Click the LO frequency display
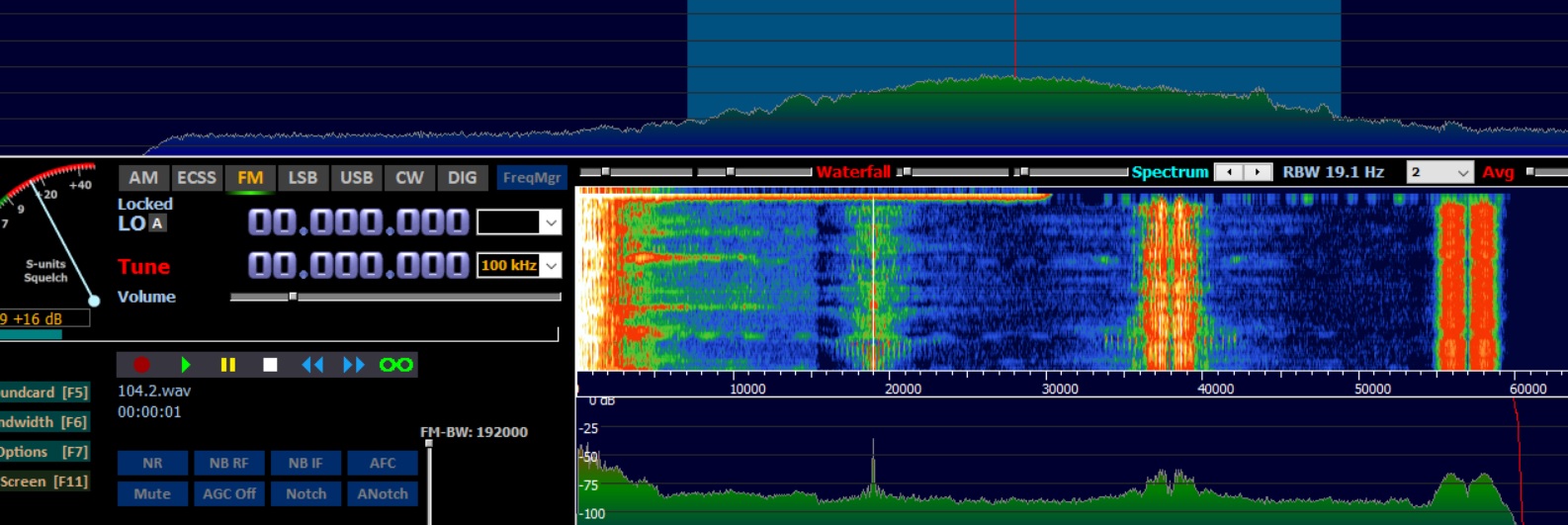 (358, 222)
